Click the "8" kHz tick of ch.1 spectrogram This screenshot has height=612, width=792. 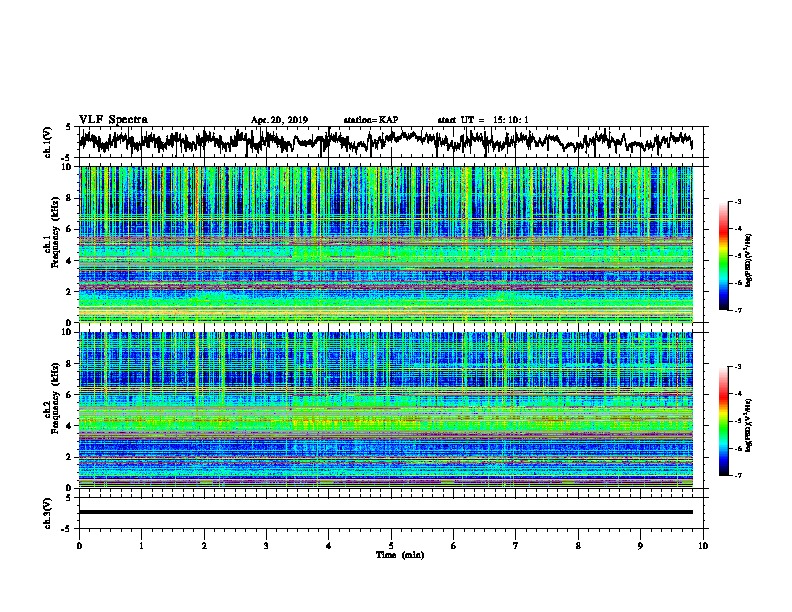[69, 198]
